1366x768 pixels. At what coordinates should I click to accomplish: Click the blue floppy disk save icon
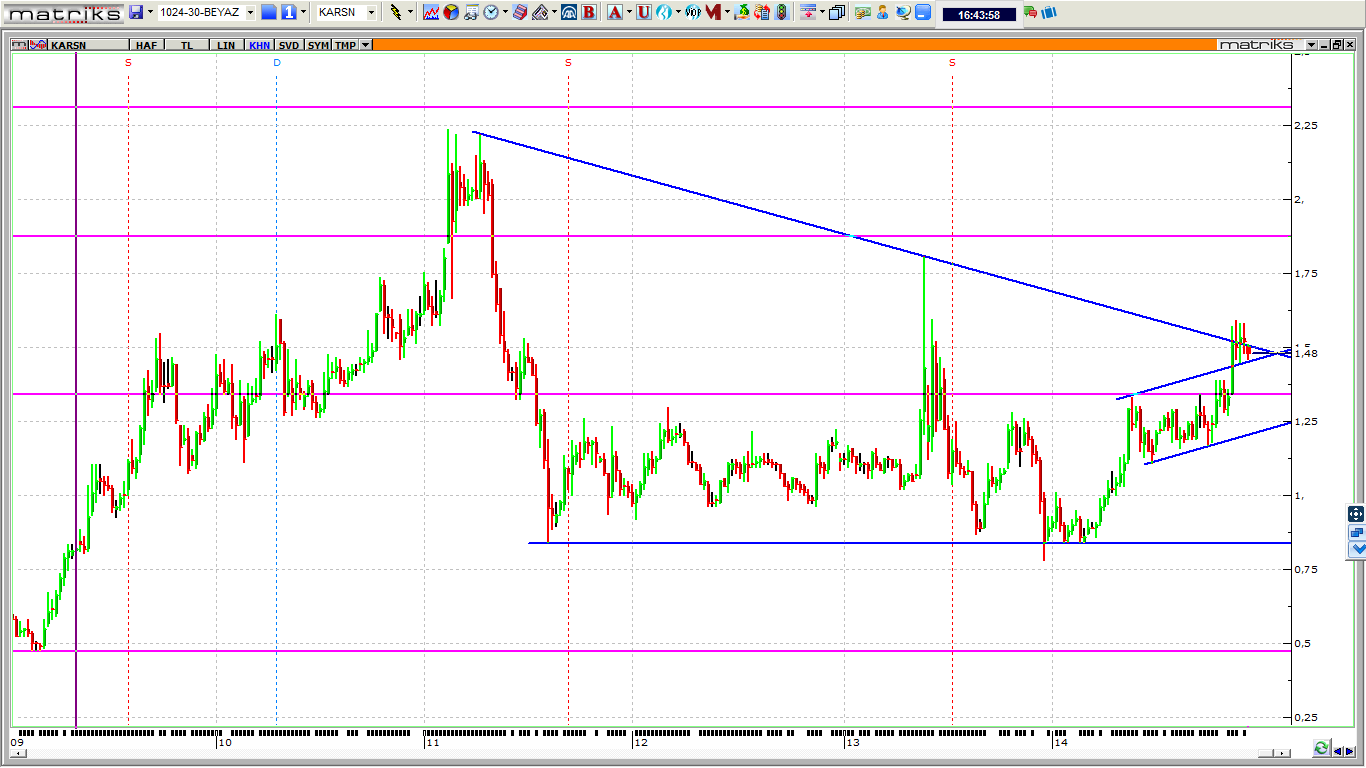pos(136,12)
